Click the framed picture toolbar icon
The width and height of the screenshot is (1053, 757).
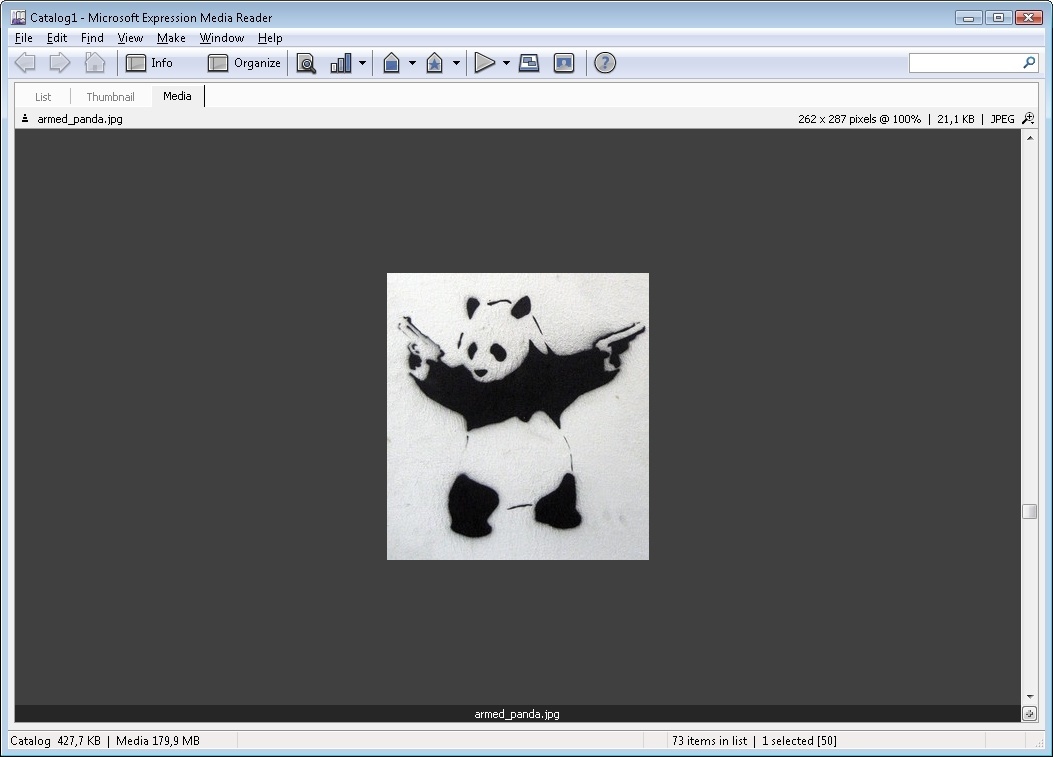[564, 63]
